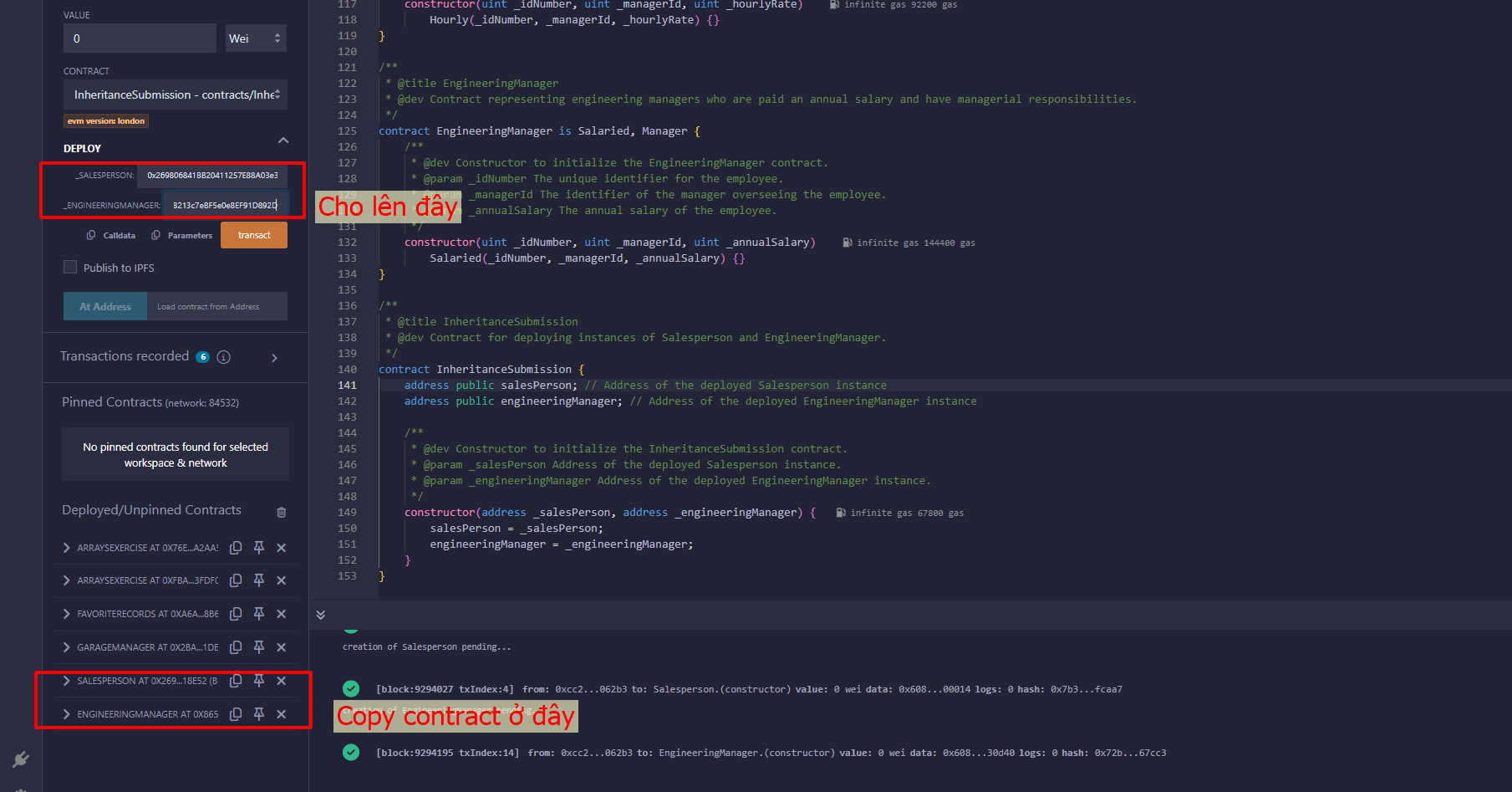Focus the VALUE amount field
This screenshot has height=792, width=1512.
coord(140,38)
